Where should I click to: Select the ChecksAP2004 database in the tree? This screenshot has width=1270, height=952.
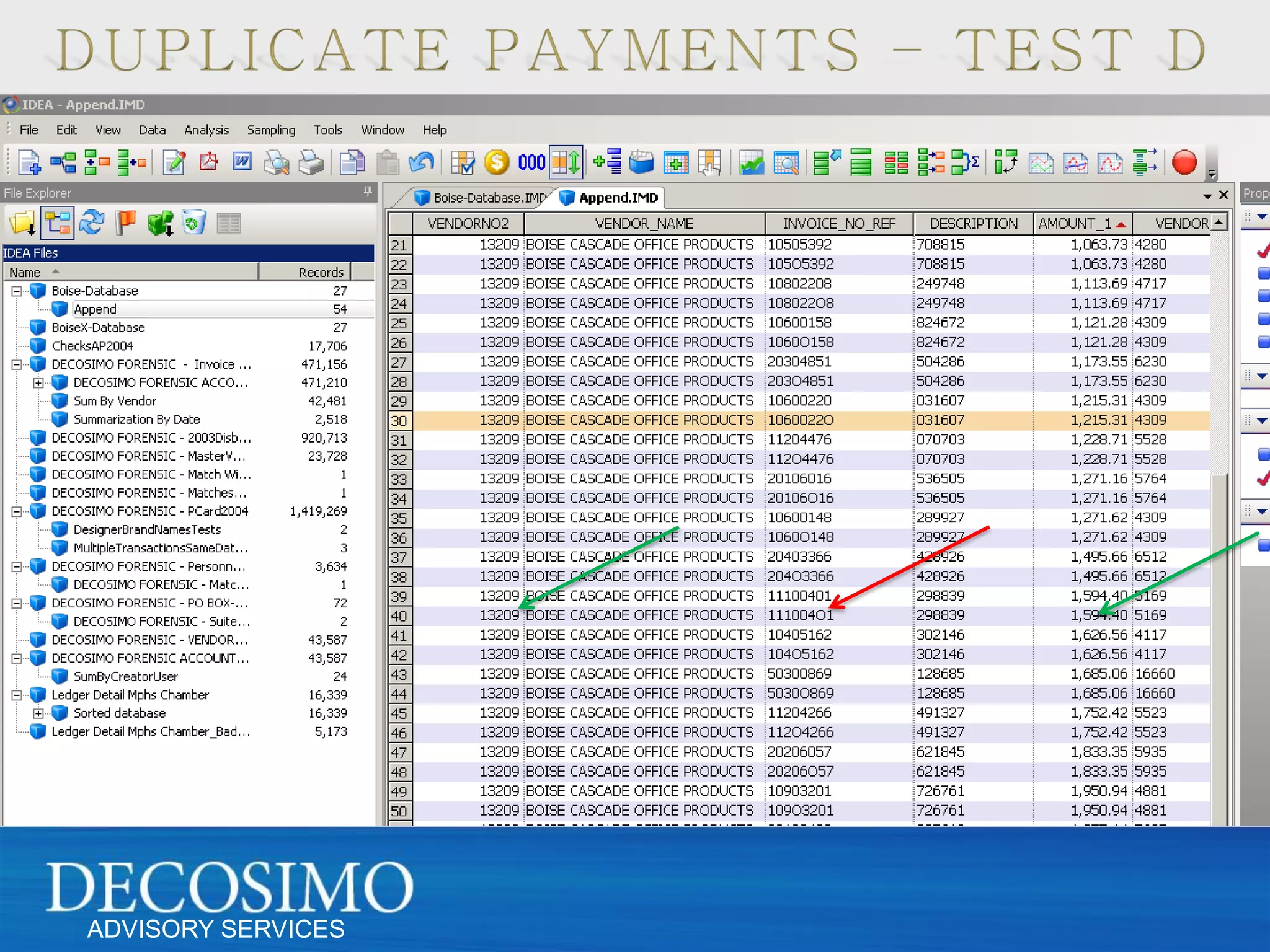(92, 346)
